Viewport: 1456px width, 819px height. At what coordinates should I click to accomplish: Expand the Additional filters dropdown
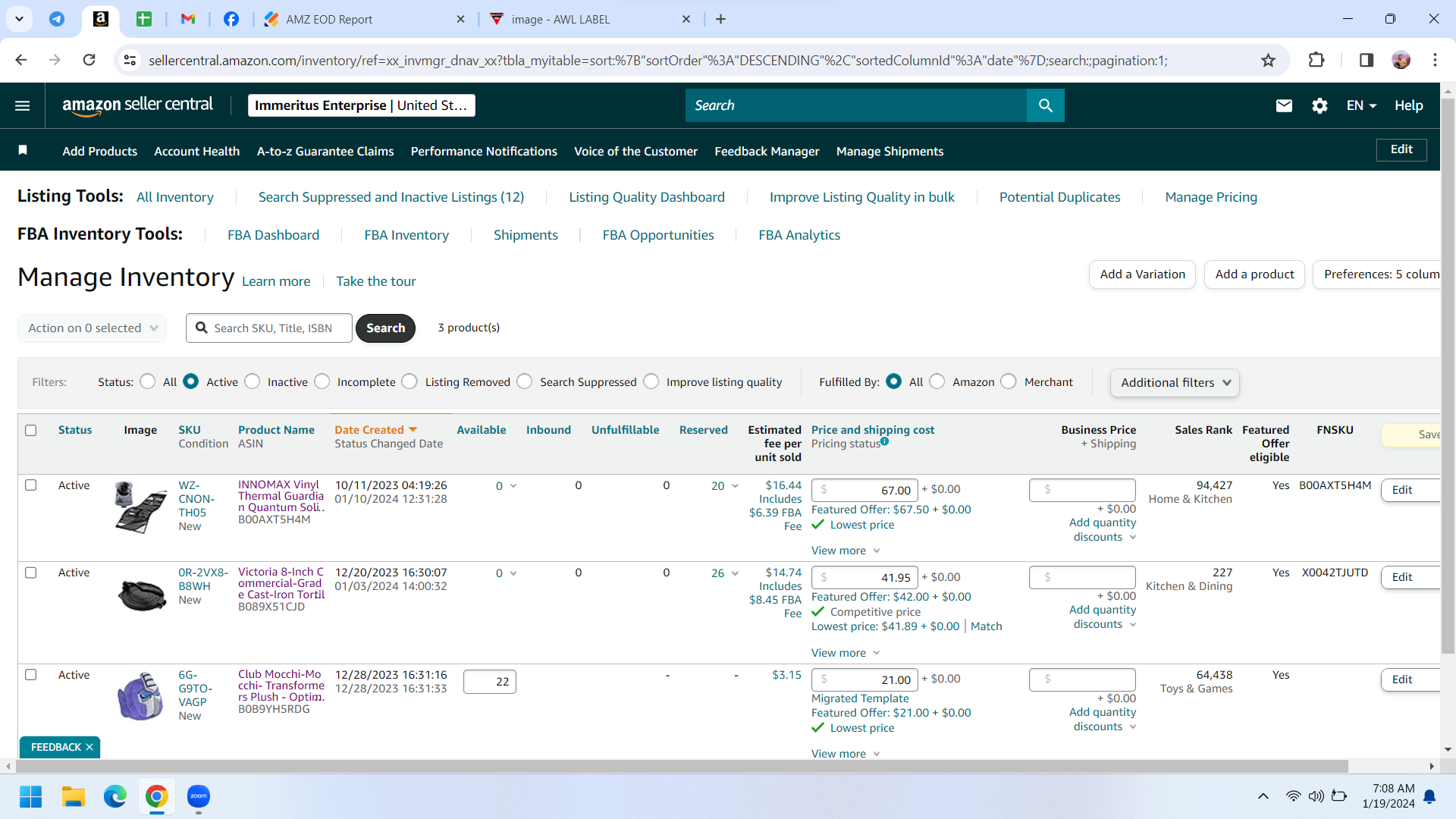[1175, 383]
